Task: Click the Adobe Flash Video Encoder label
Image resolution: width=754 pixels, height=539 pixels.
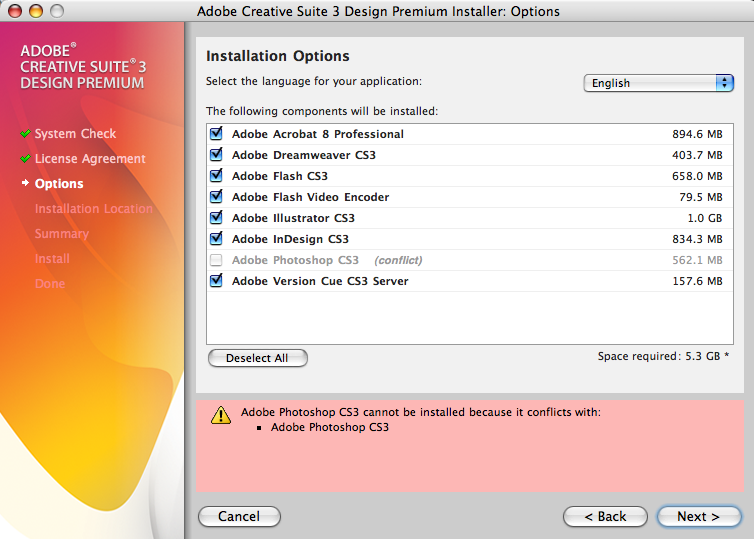Action: [310, 197]
